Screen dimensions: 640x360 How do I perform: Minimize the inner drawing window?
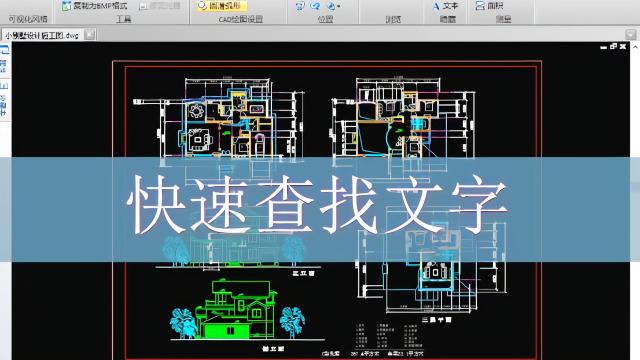pyautogui.click(x=604, y=47)
